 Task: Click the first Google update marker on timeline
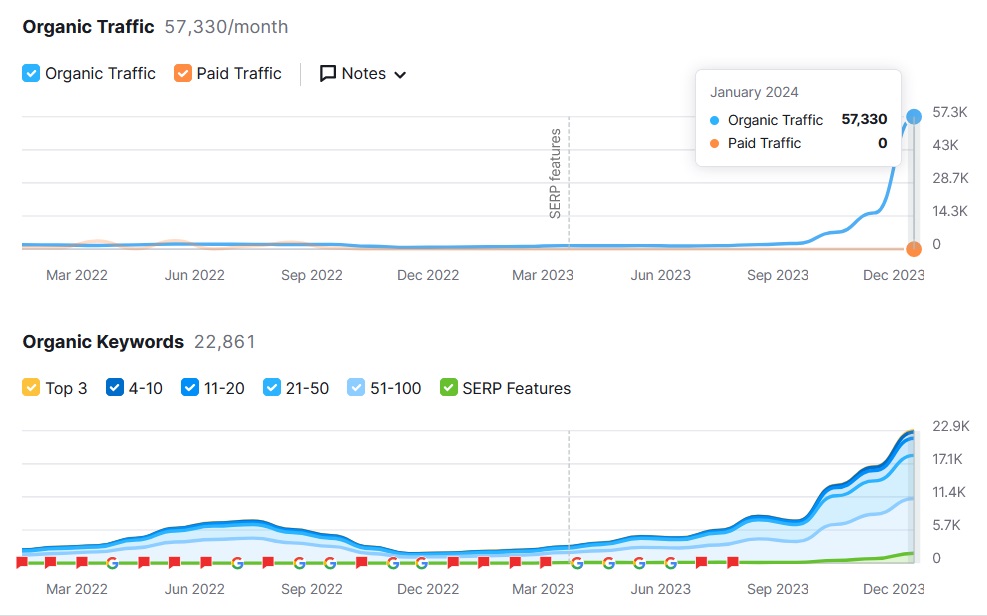pyautogui.click(x=112, y=563)
